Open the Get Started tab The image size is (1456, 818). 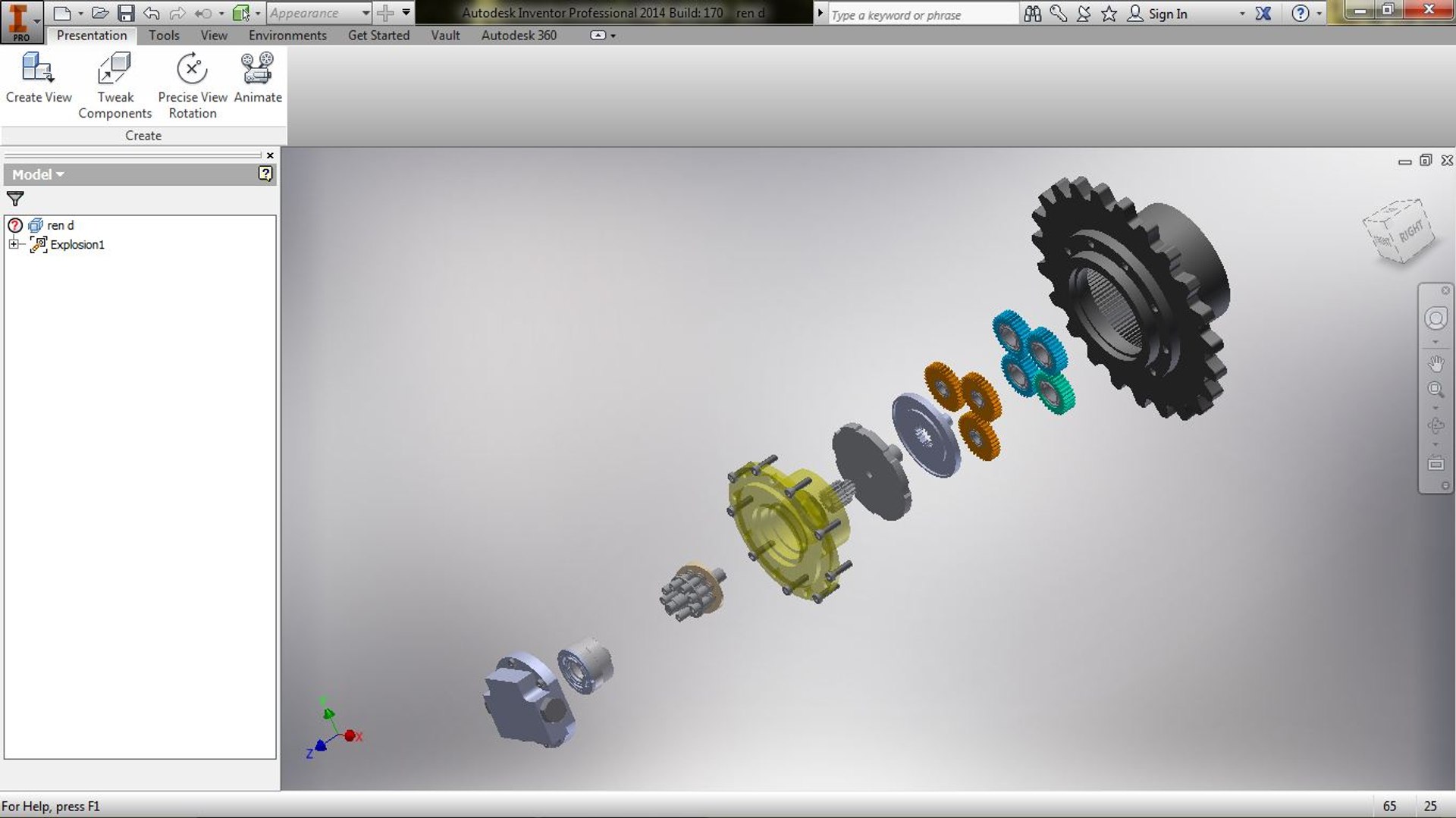(378, 35)
